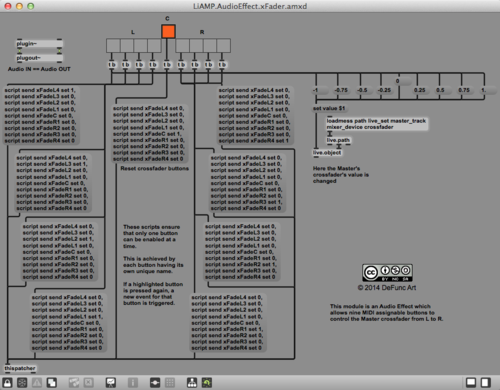Click the grayed X box toolbar icon
Viewport: 500px width, 390px height.
[x=88, y=382]
